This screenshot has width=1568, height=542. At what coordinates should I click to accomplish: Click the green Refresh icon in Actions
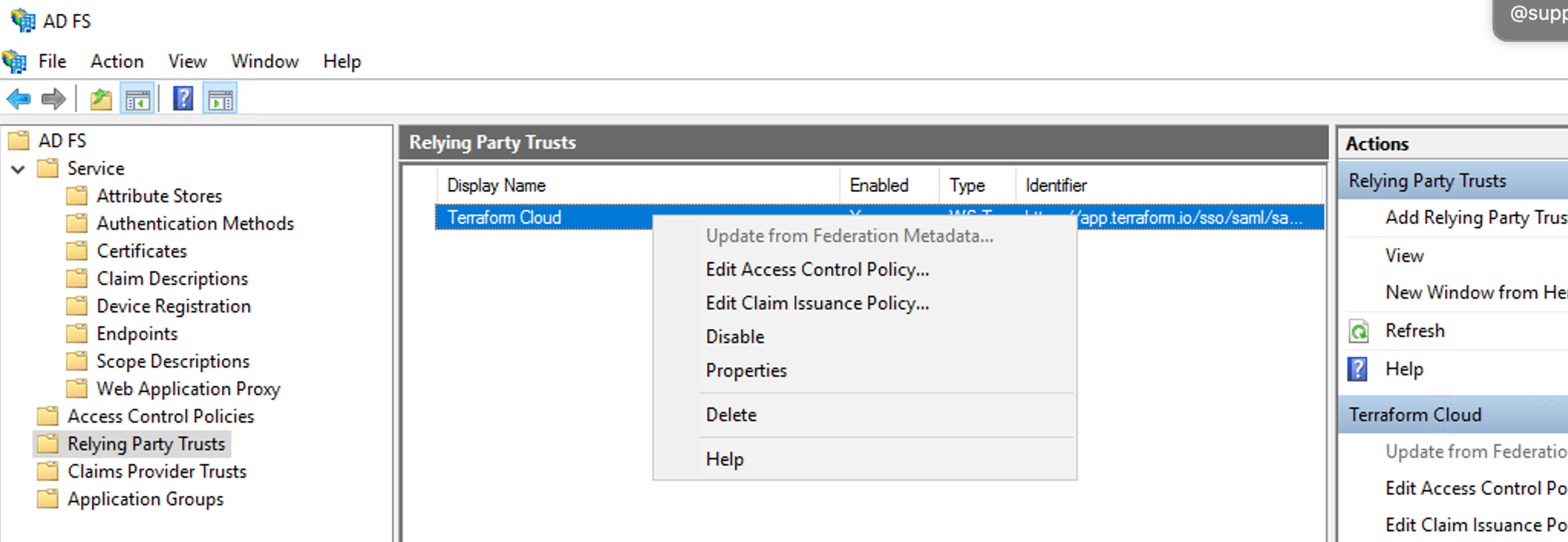(x=1359, y=331)
